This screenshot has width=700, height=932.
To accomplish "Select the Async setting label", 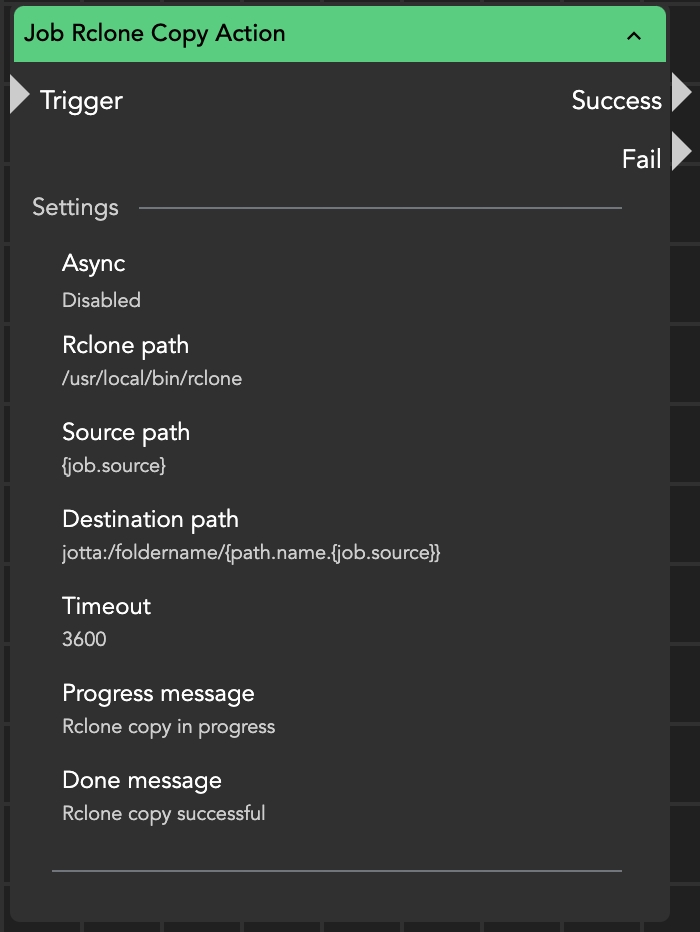I will pos(94,264).
